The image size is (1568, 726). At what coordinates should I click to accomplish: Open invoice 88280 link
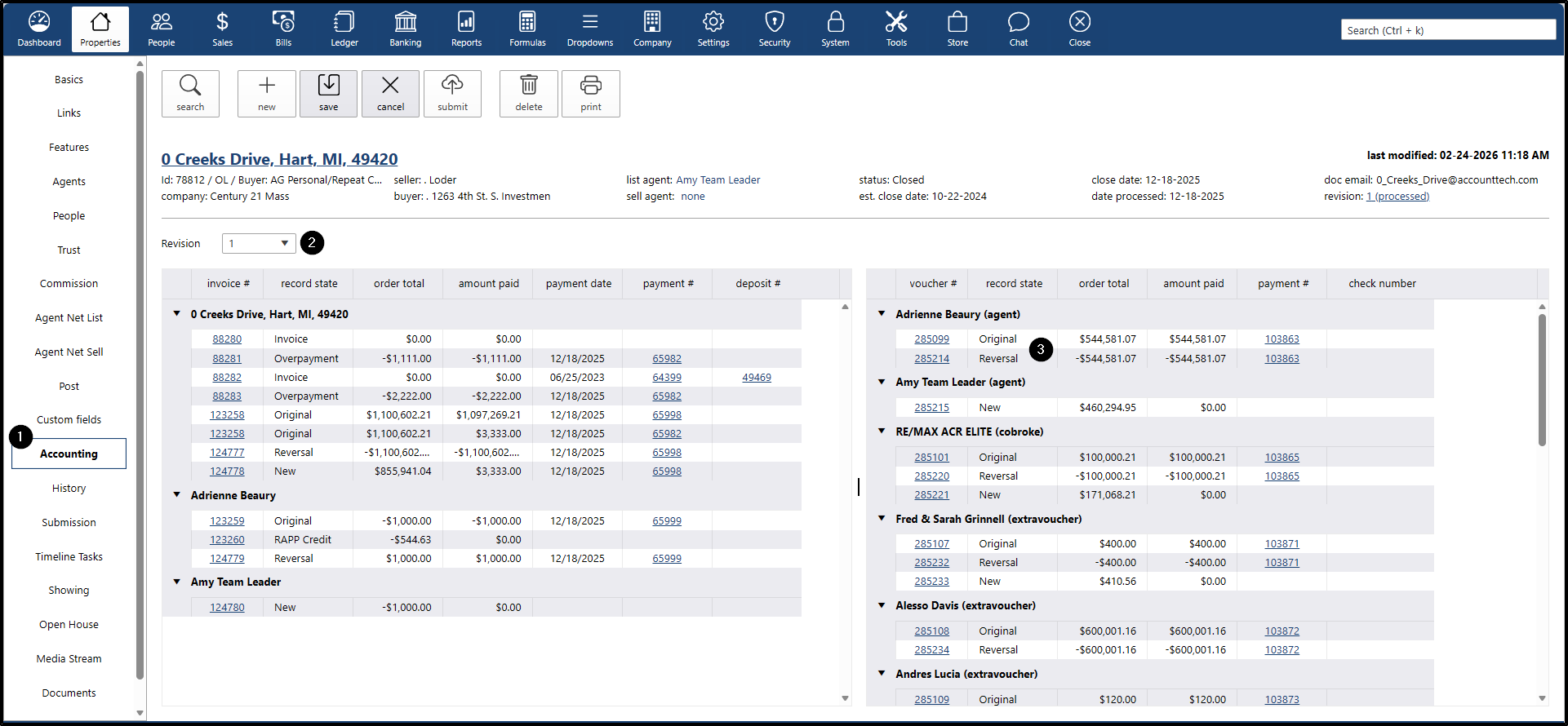pyautogui.click(x=227, y=339)
